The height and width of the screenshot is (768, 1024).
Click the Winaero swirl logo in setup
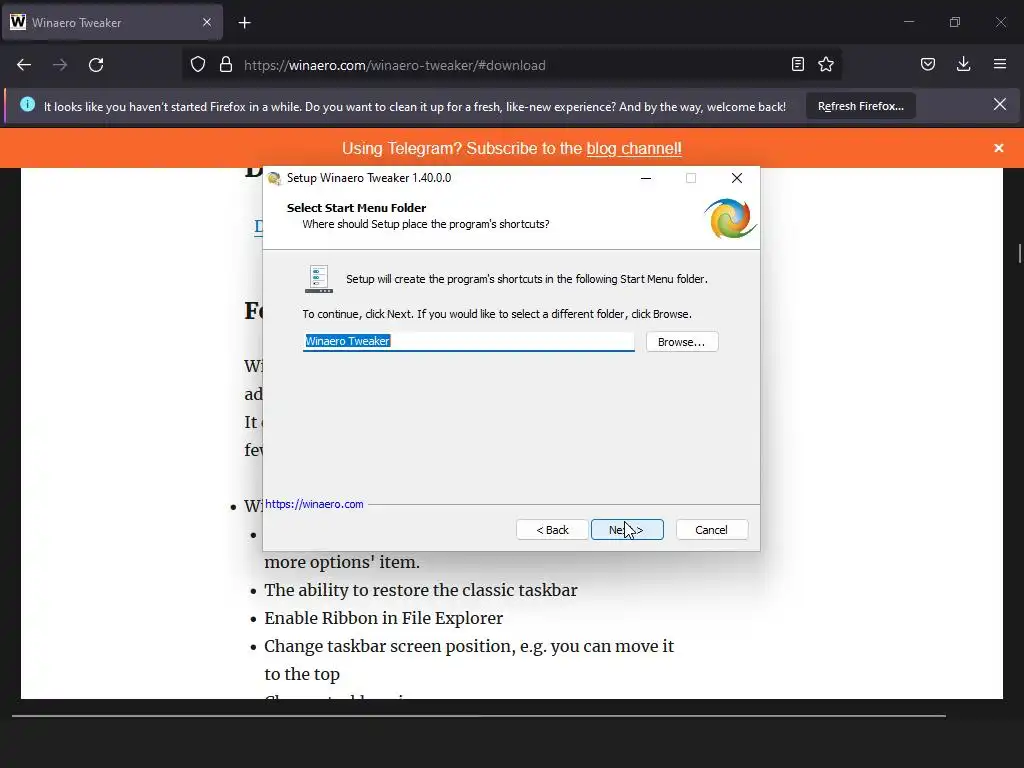[x=729, y=218]
